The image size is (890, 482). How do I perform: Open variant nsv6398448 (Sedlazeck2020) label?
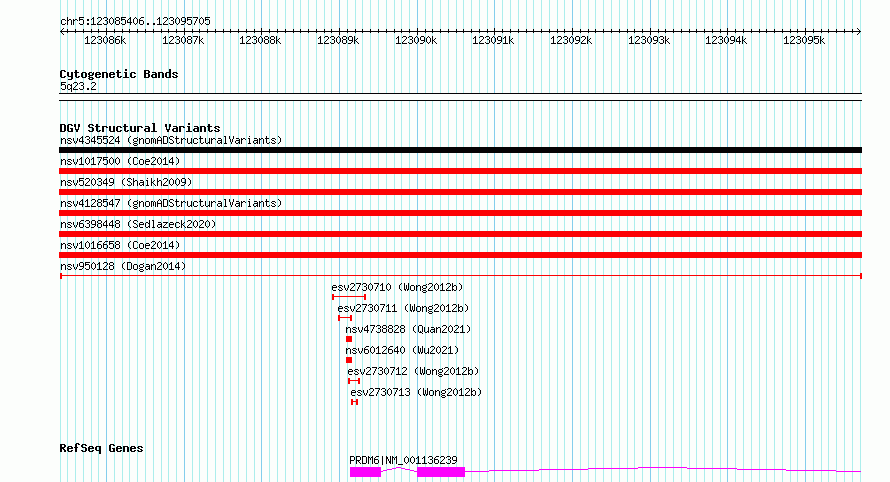138,224
